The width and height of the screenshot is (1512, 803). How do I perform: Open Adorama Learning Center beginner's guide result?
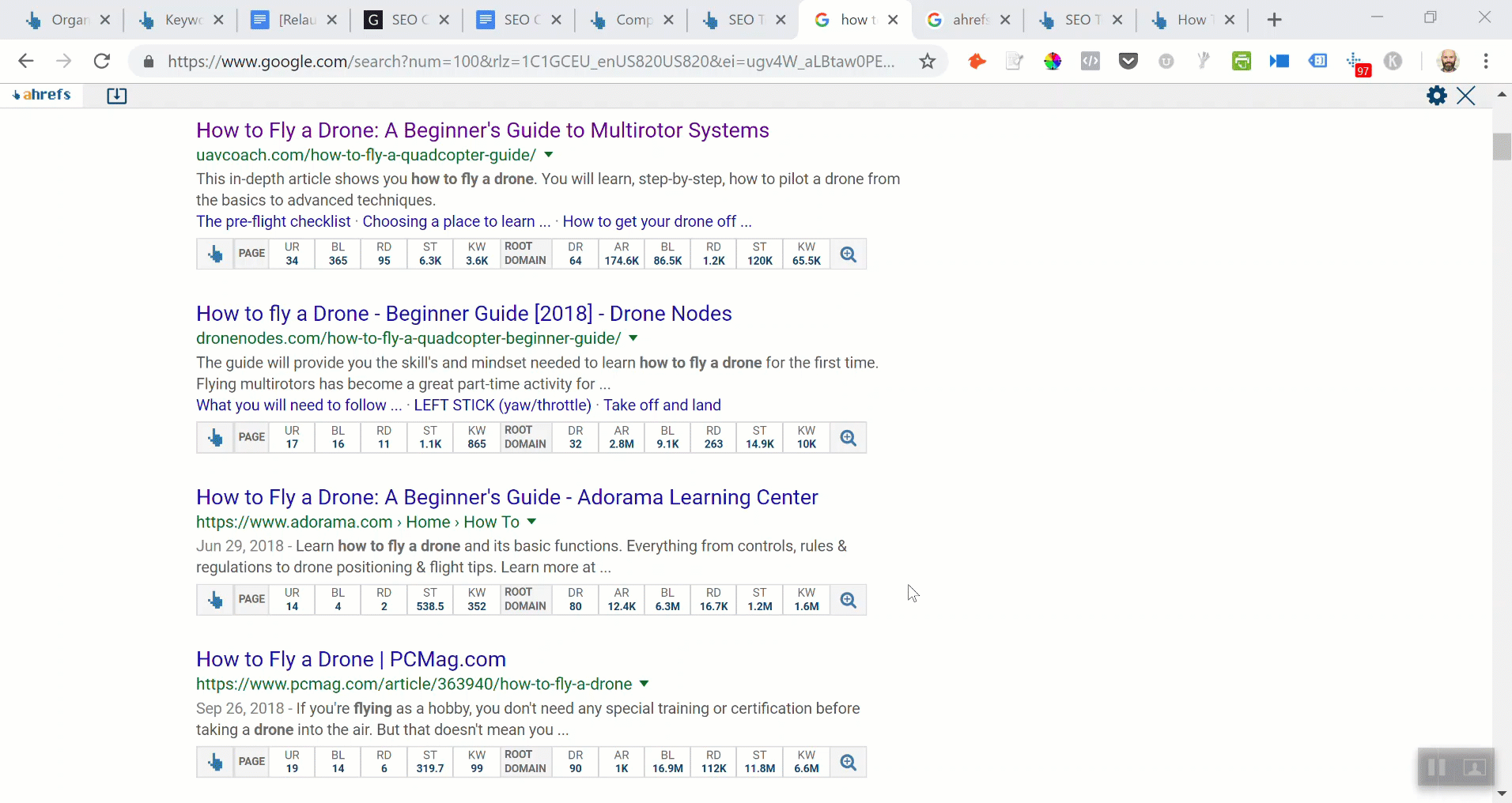pyautogui.click(x=506, y=497)
